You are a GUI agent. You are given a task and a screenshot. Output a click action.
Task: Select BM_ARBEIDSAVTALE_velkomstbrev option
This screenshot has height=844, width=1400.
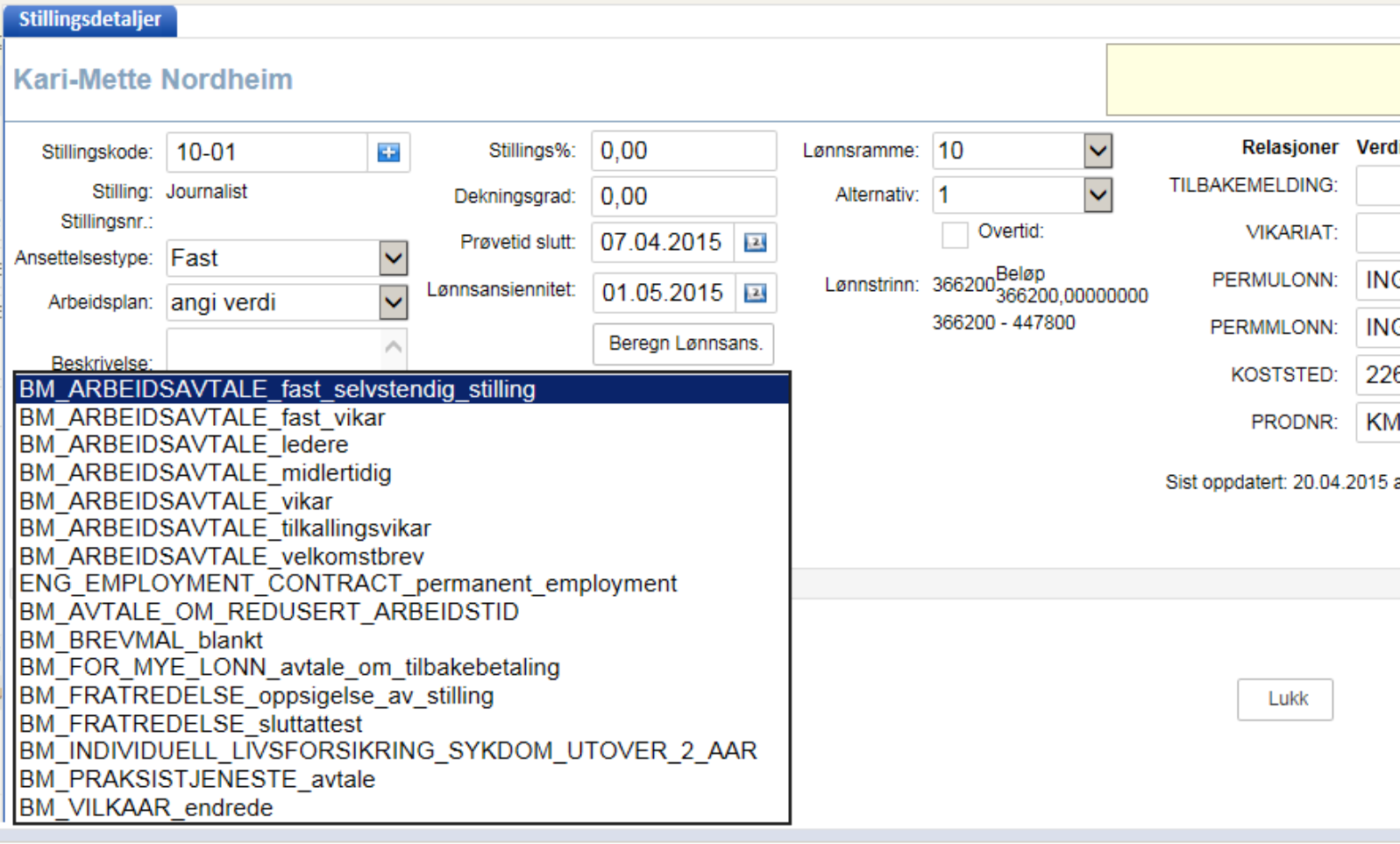click(x=402, y=557)
